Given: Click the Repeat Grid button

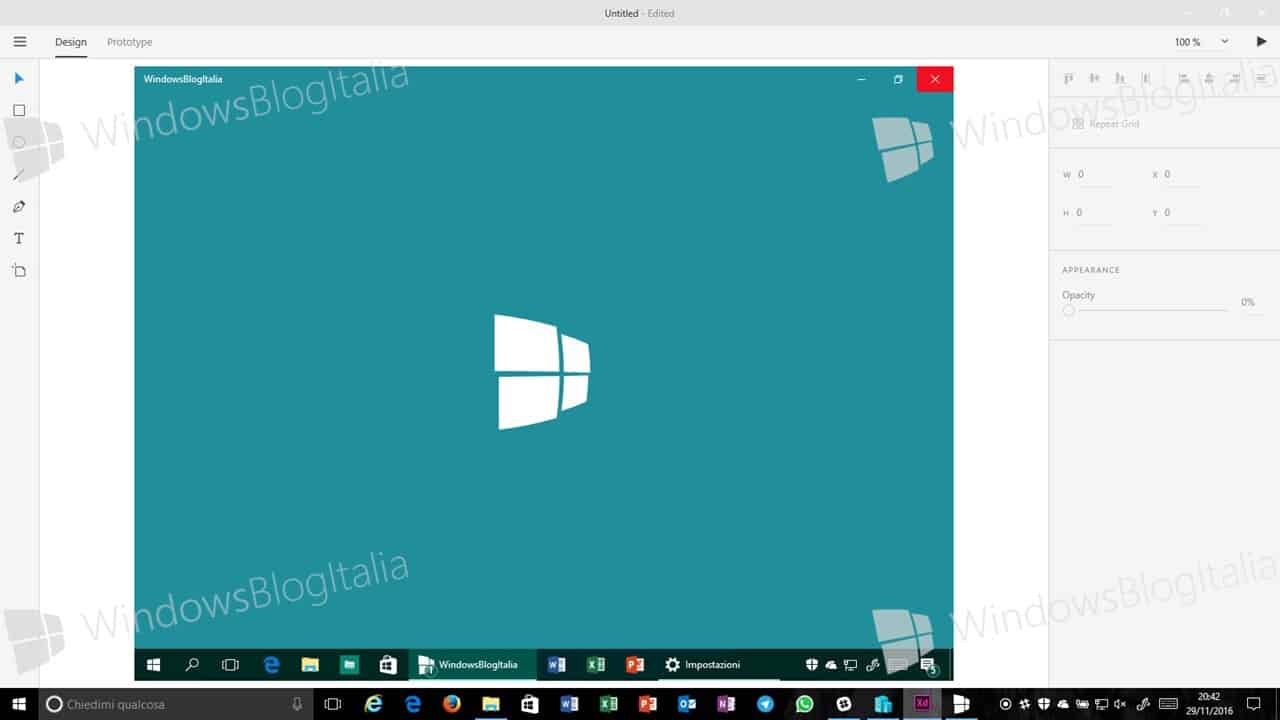Looking at the screenshot, I should [1106, 124].
